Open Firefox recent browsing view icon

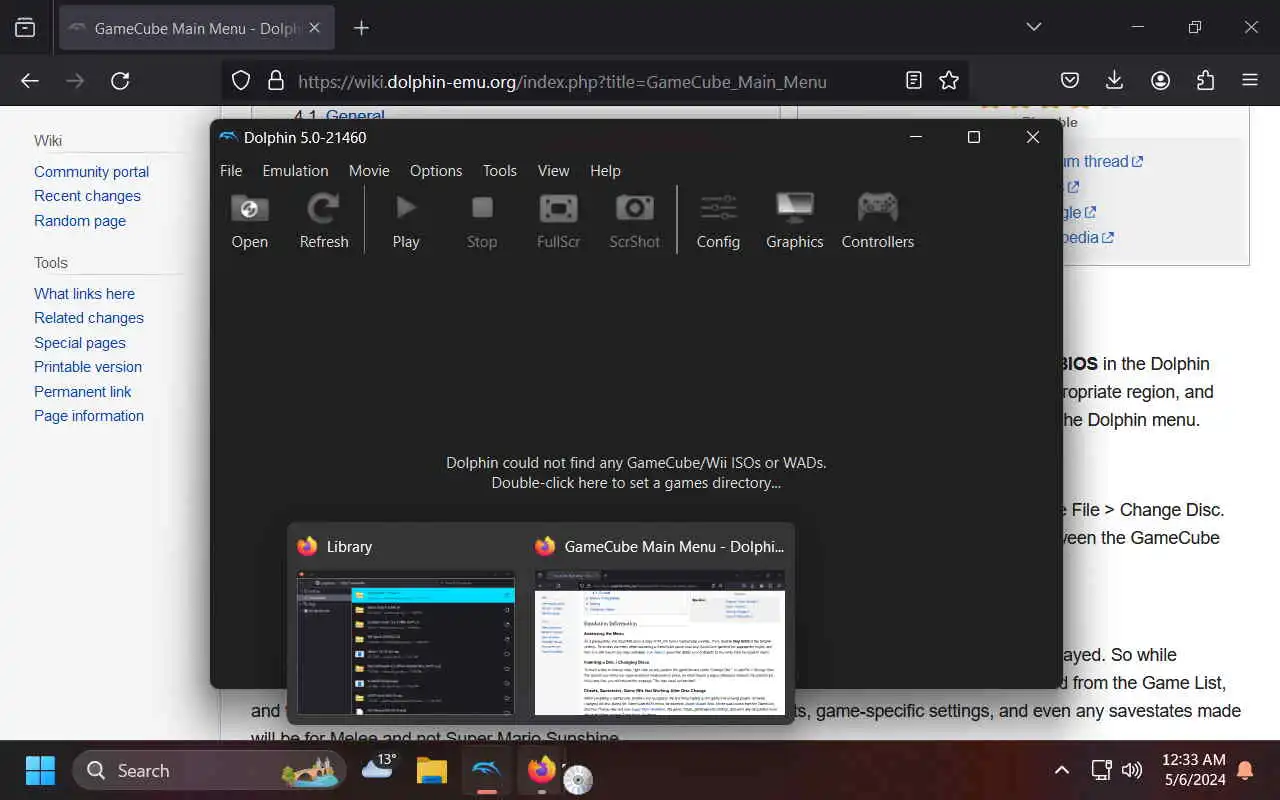point(25,28)
